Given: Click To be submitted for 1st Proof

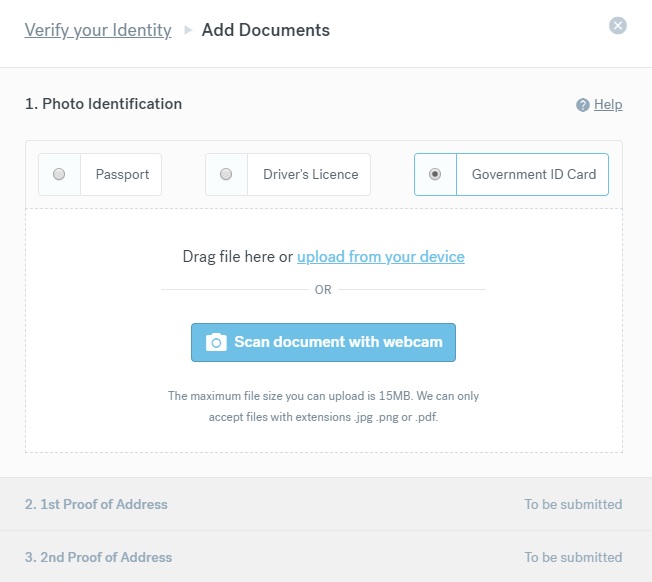Looking at the screenshot, I should (573, 504).
